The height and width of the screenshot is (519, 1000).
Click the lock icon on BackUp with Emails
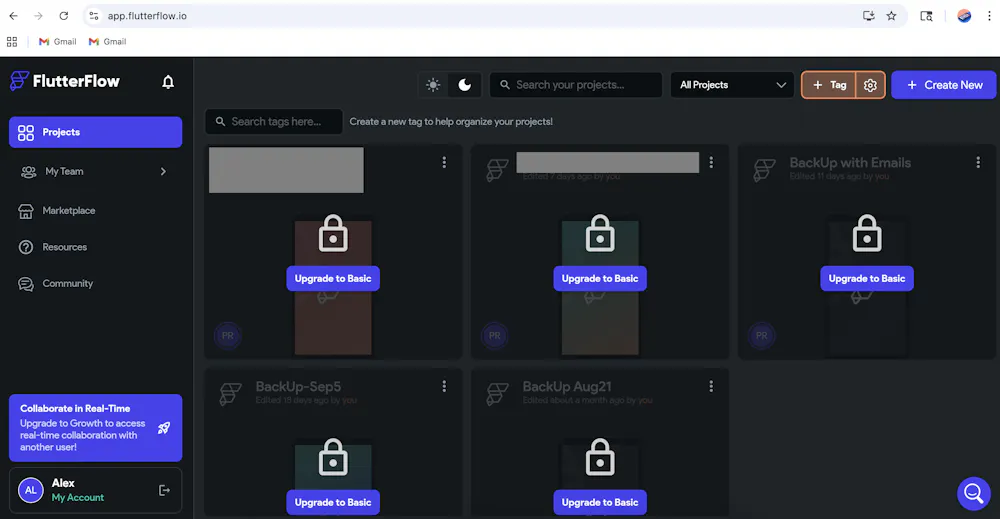pos(867,233)
